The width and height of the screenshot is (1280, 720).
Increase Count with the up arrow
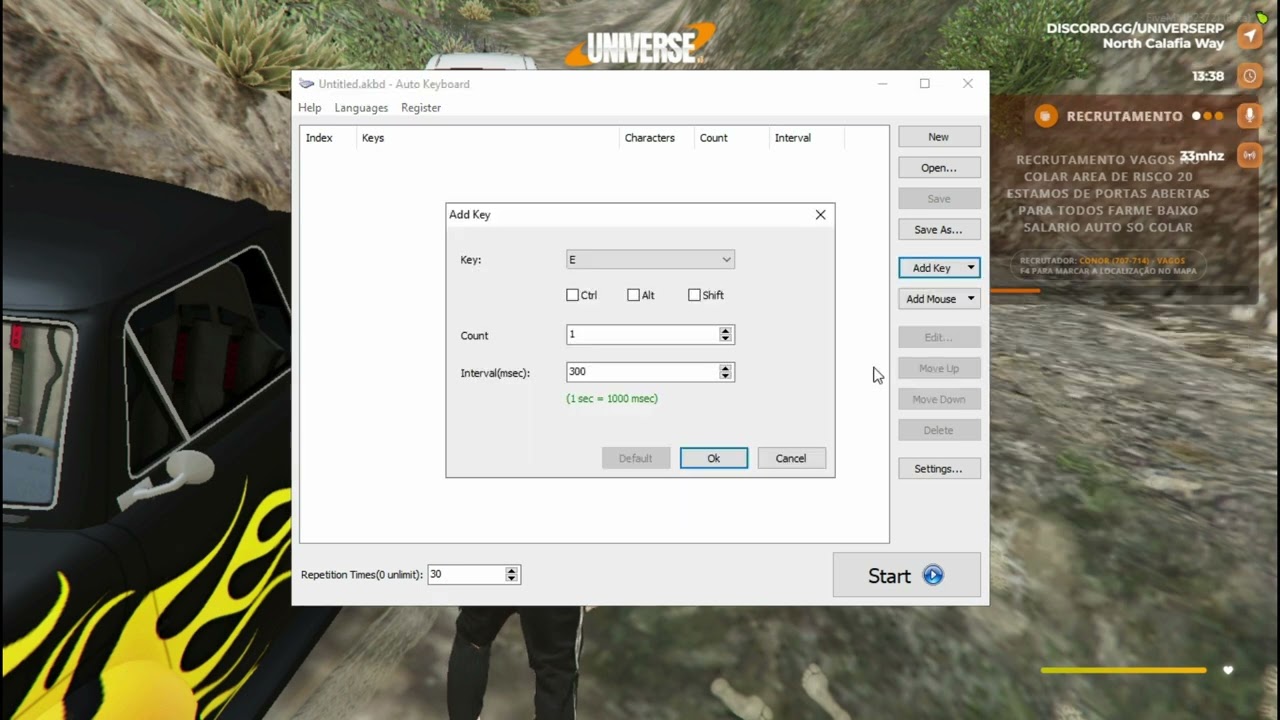pyautogui.click(x=726, y=331)
